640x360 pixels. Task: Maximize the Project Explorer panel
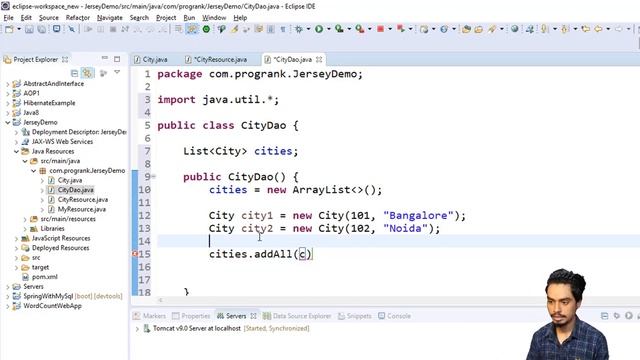(117, 59)
